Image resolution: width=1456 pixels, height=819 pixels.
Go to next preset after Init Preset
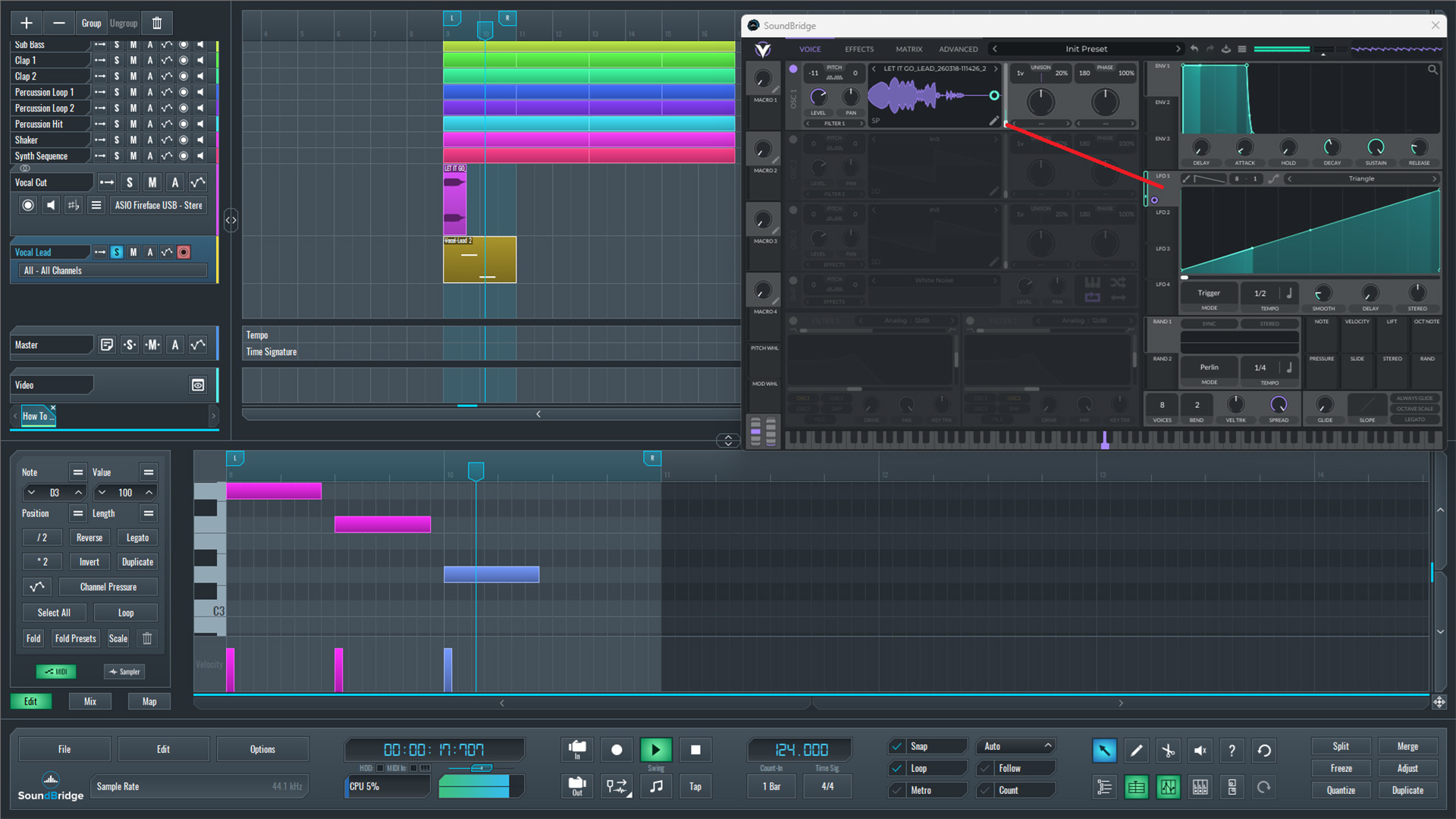coord(1178,49)
